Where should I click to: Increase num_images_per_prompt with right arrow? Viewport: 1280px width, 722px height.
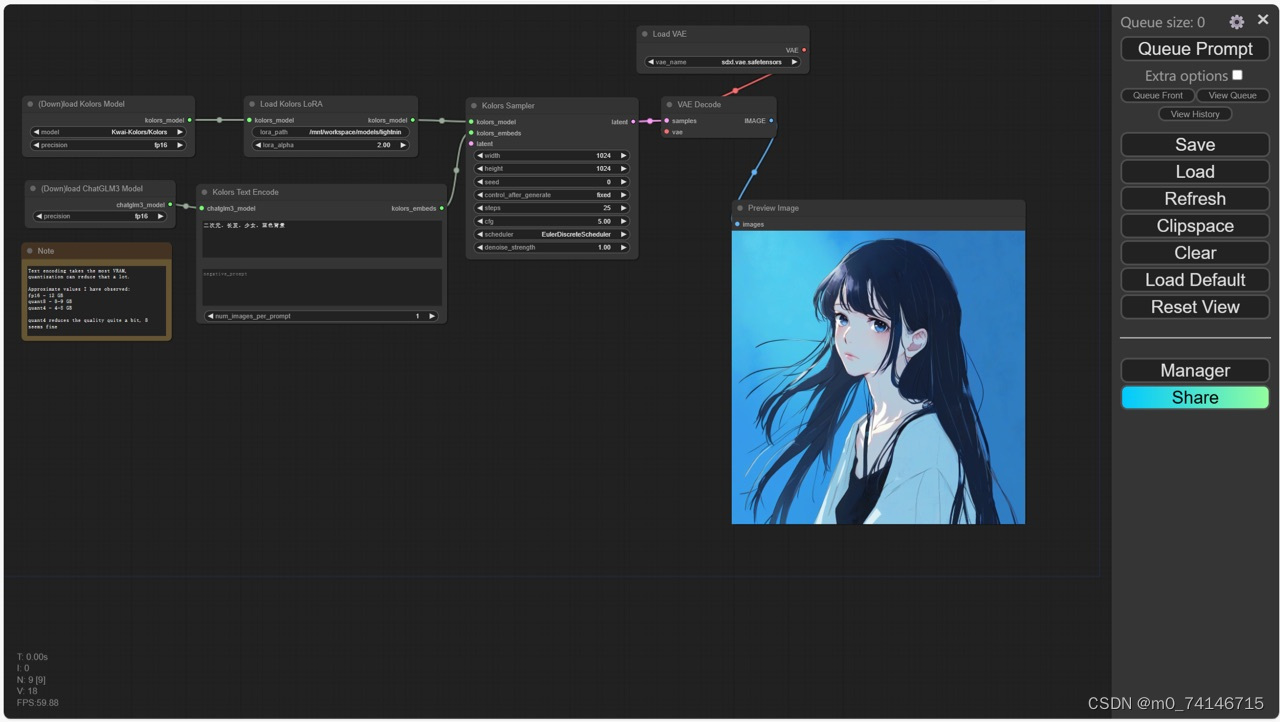432,316
